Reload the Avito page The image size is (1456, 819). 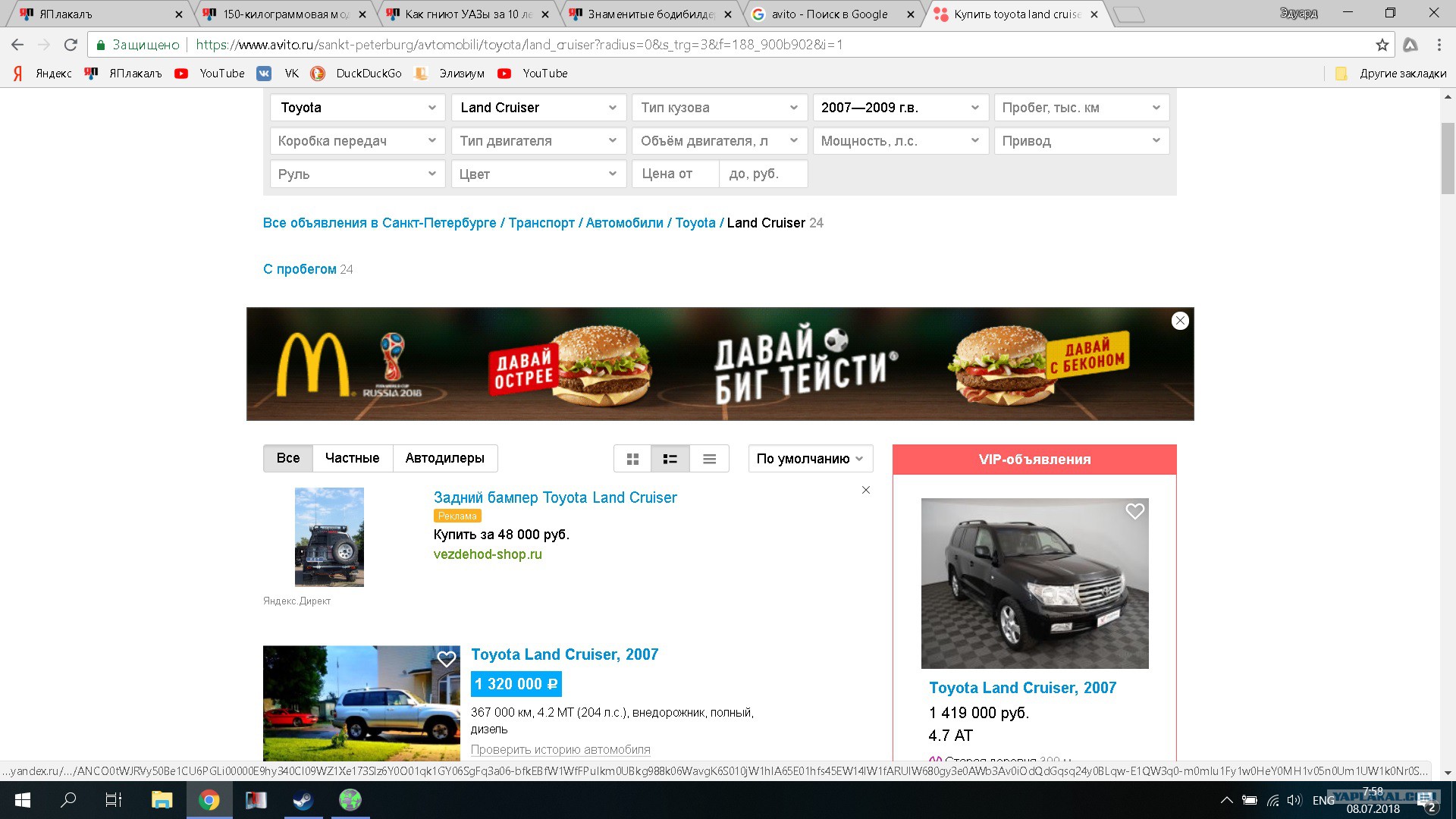pos(71,45)
